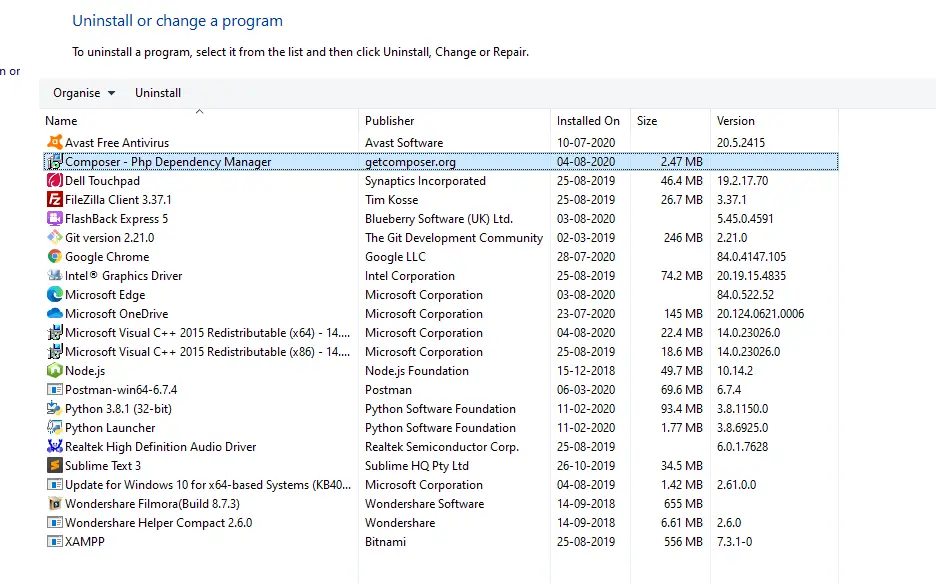Sort list by Size column header

pos(670,121)
